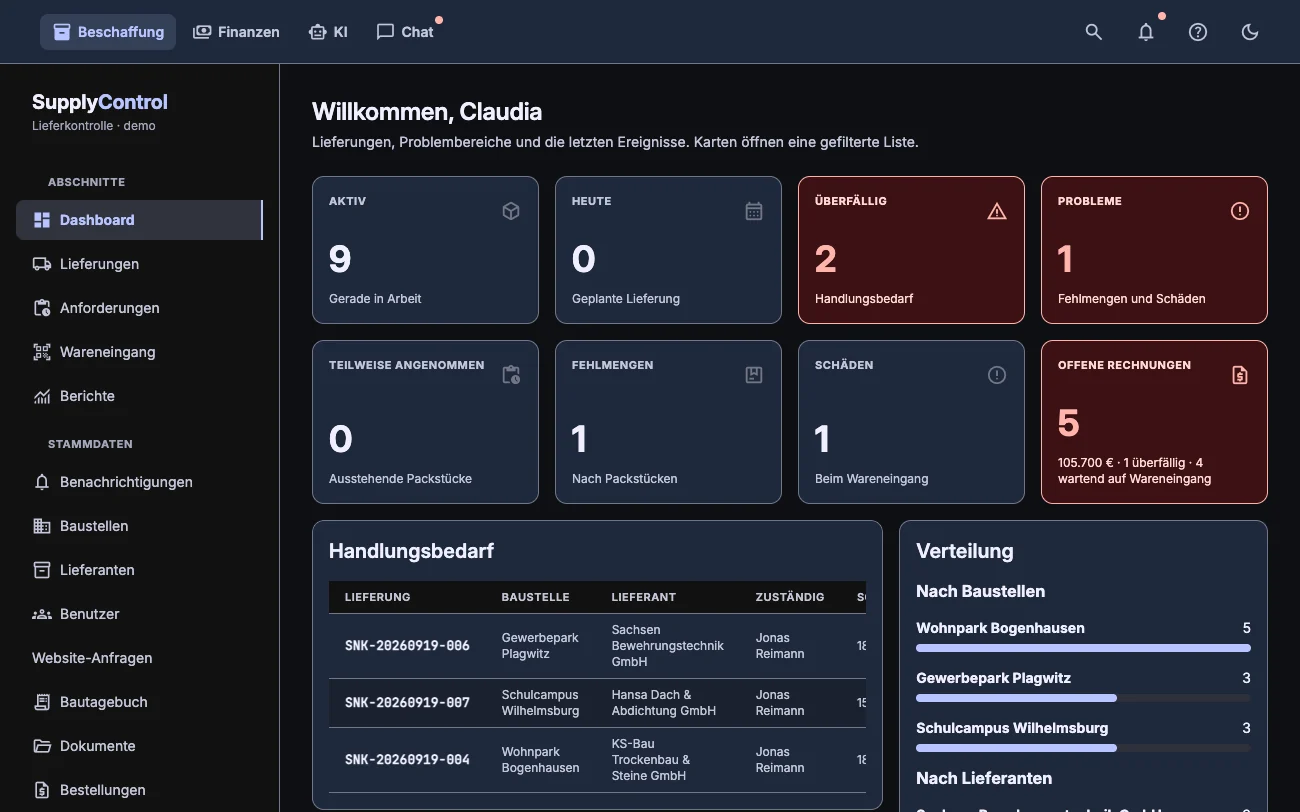Click the Benutzer people icon

[42, 614]
